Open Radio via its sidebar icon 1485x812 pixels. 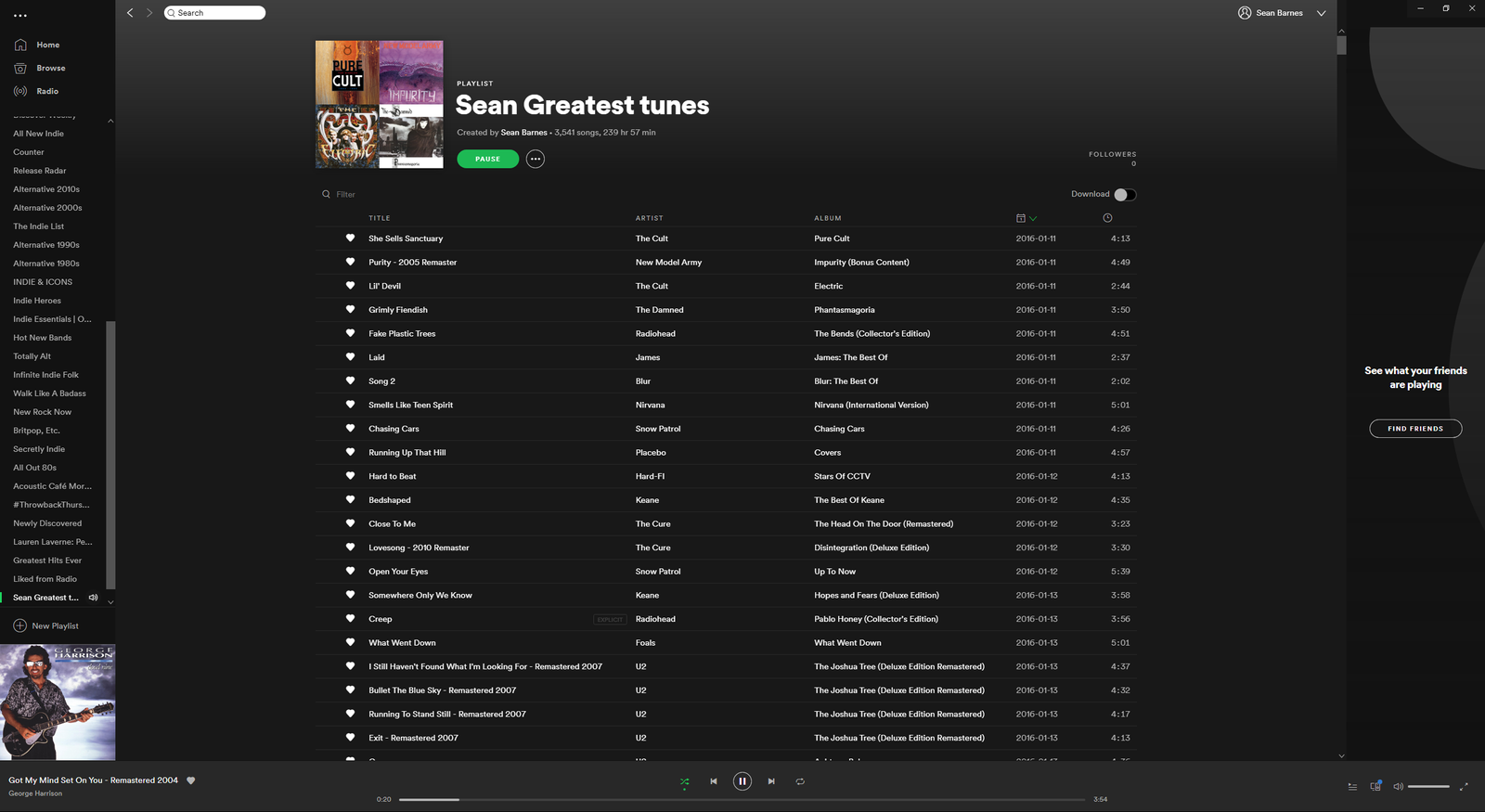point(20,91)
